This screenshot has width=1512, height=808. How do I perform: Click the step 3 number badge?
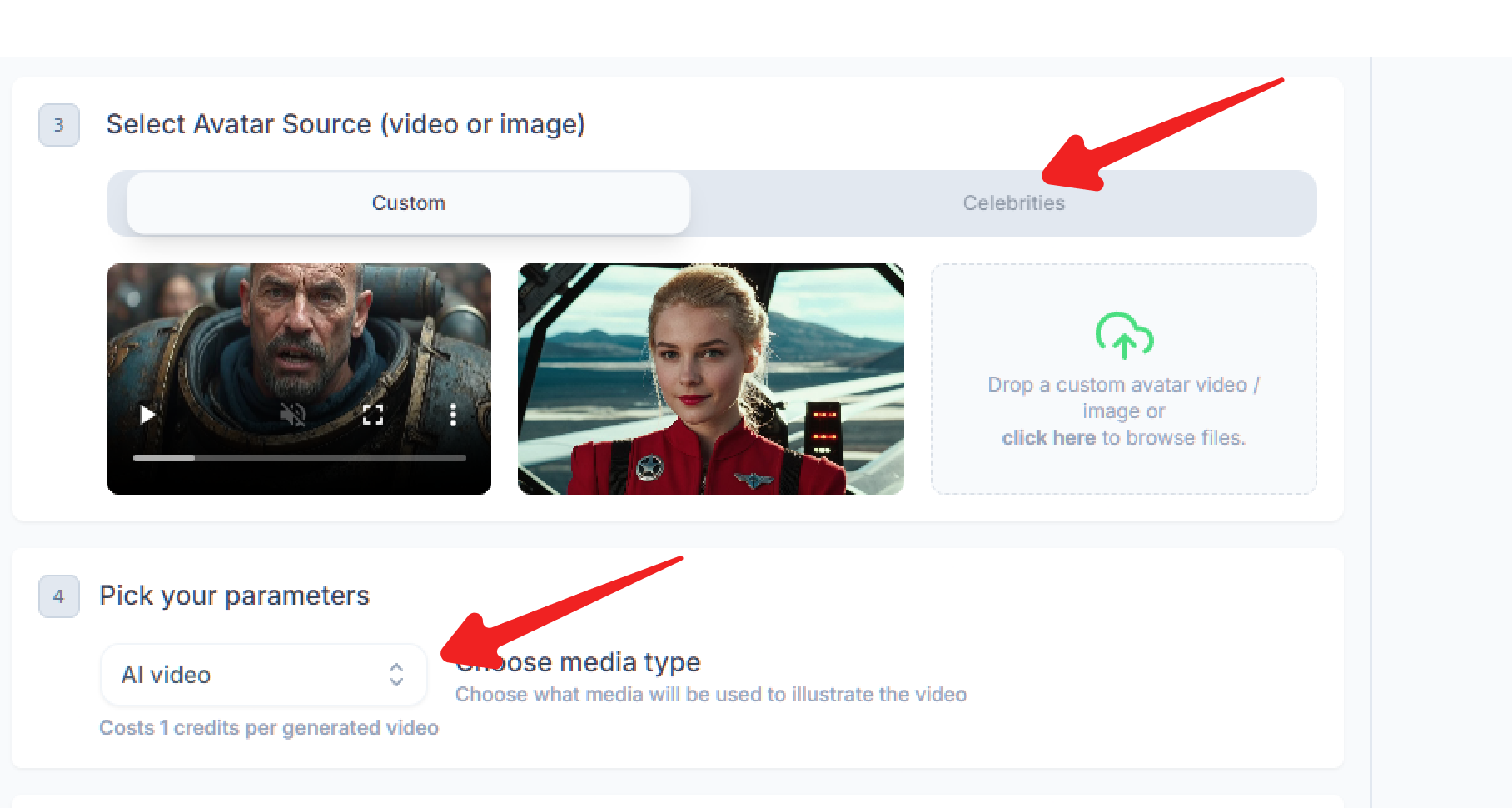(59, 127)
